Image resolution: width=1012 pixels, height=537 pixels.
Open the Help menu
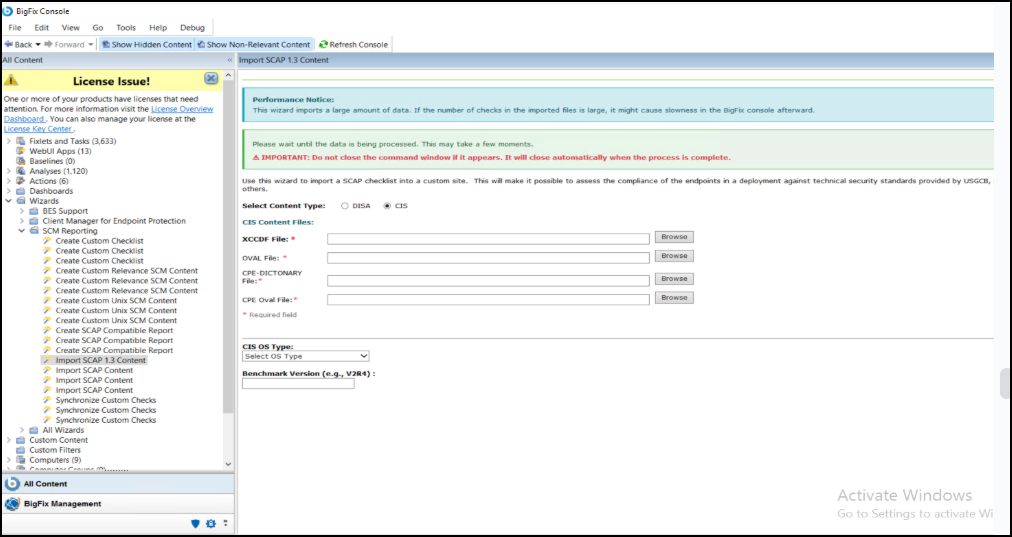pyautogui.click(x=158, y=28)
